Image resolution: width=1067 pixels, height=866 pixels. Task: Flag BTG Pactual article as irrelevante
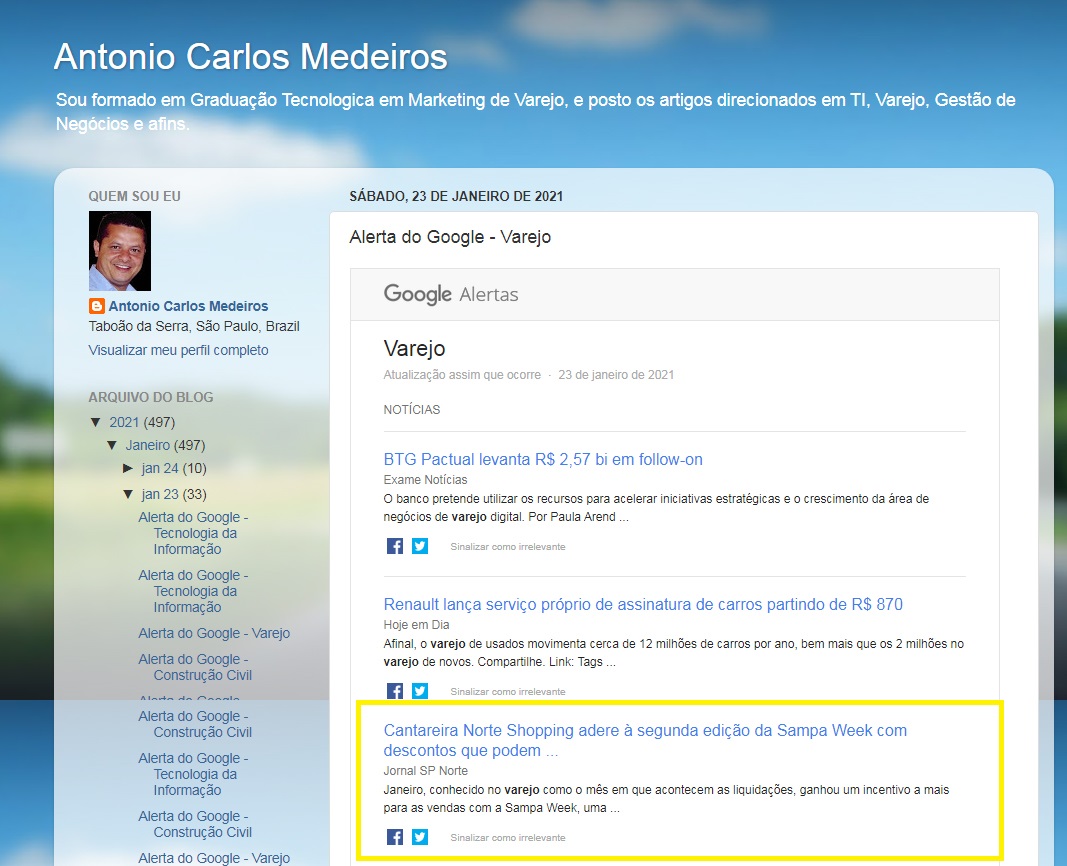(508, 547)
